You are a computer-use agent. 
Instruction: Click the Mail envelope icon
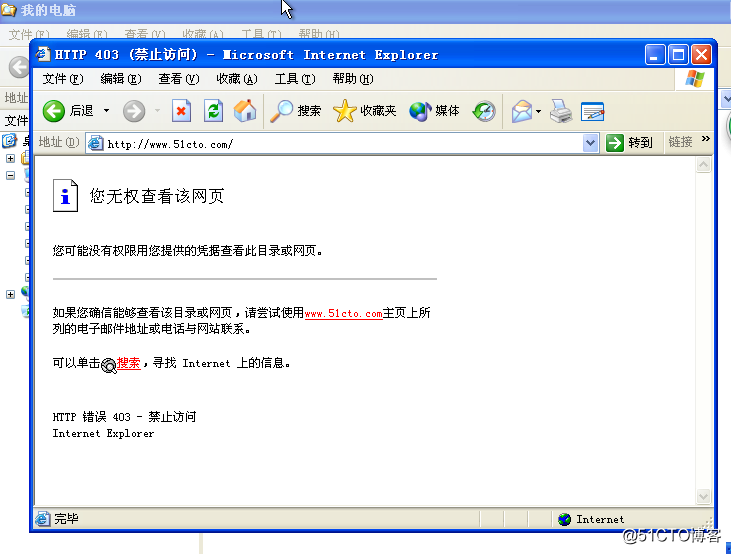tap(522, 111)
